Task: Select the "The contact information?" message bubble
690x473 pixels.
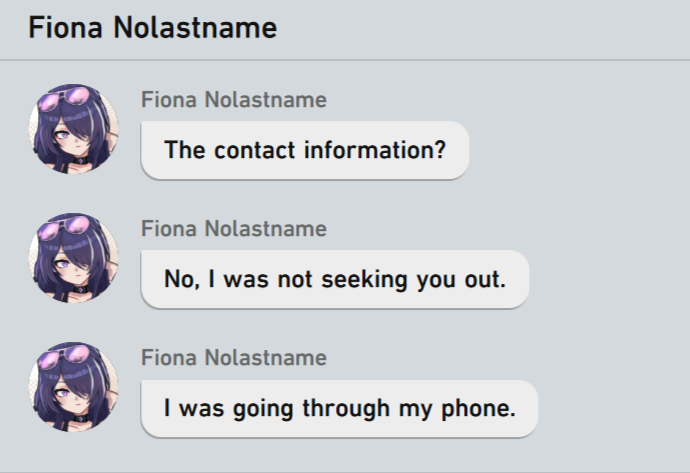Action: click(304, 151)
